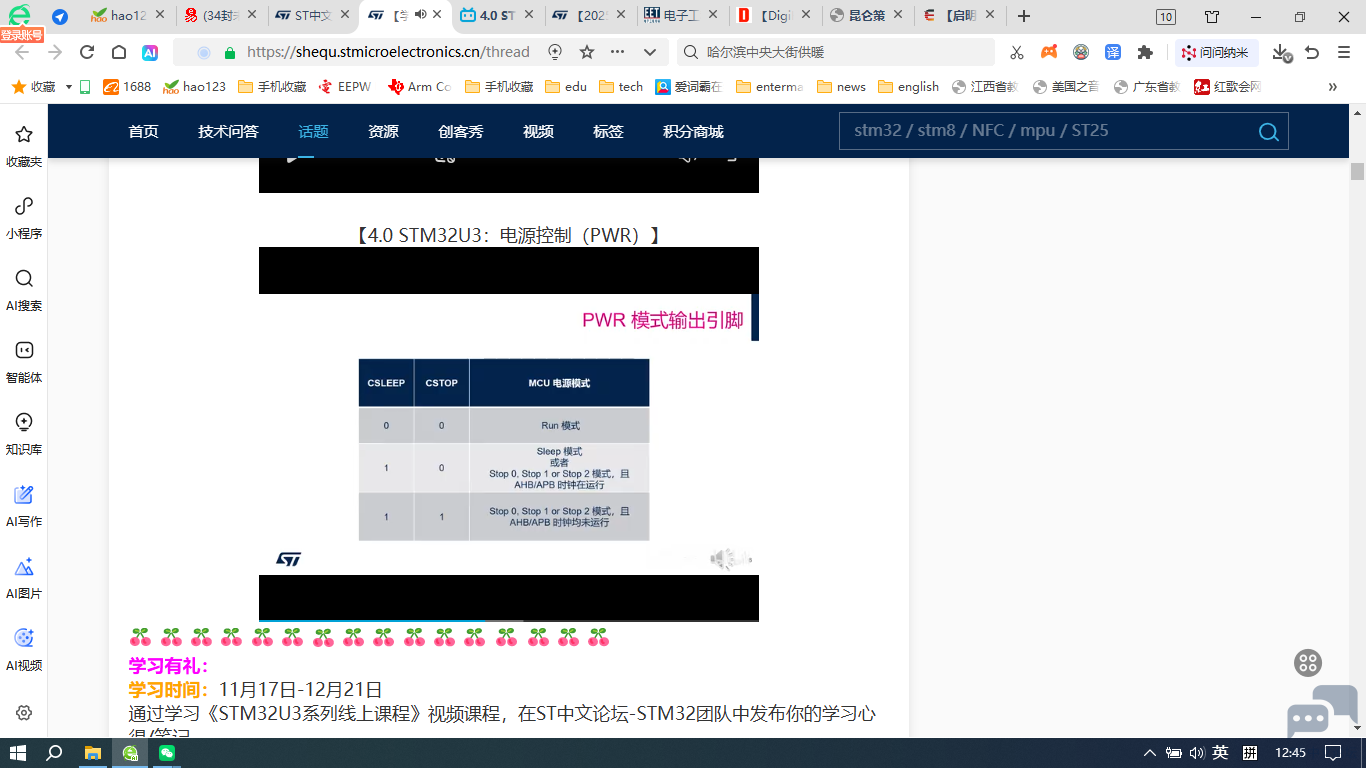Bookmark this page with the star icon
This screenshot has height=768, width=1366.
click(x=587, y=52)
